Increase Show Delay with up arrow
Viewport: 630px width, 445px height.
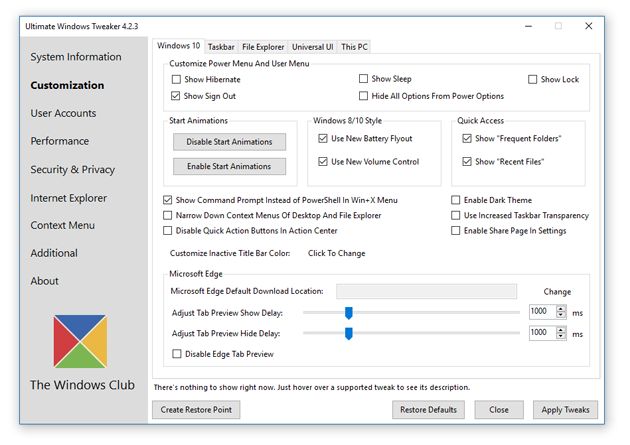pyautogui.click(x=561, y=308)
